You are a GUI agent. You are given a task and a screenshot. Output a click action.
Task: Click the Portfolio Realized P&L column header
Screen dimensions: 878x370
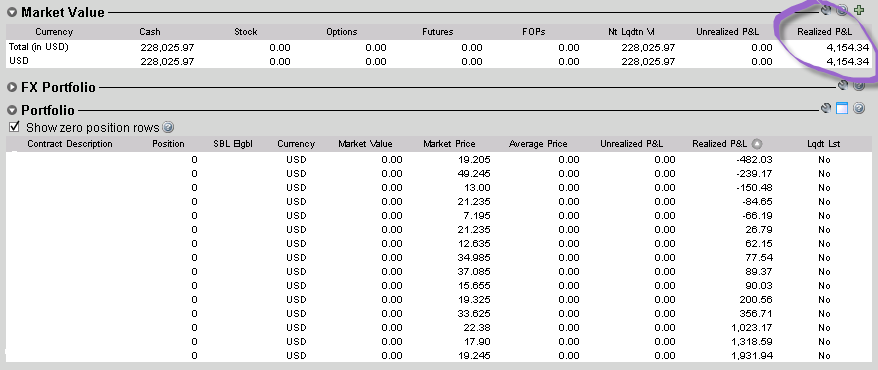pyautogui.click(x=720, y=144)
